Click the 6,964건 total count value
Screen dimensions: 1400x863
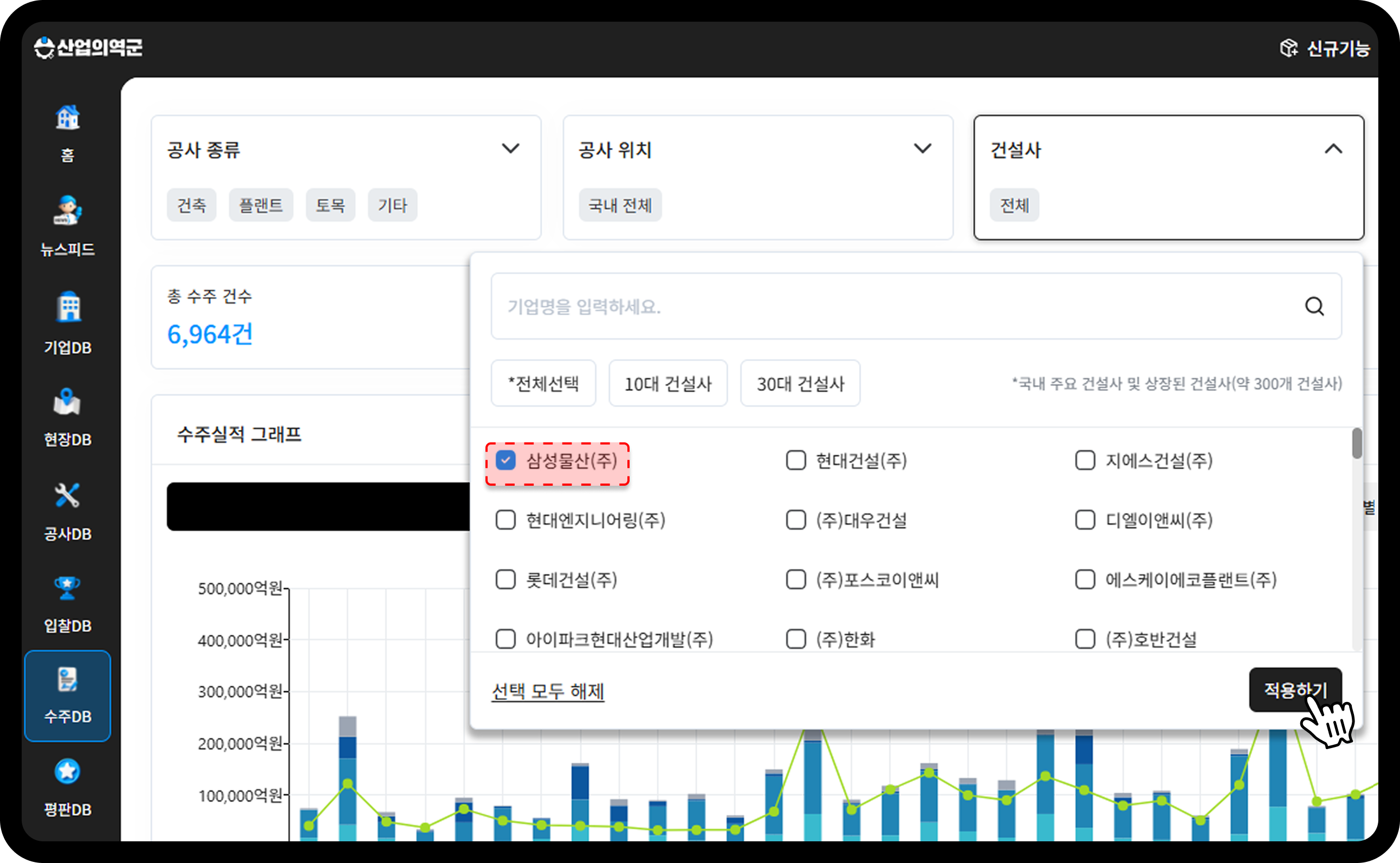(210, 334)
